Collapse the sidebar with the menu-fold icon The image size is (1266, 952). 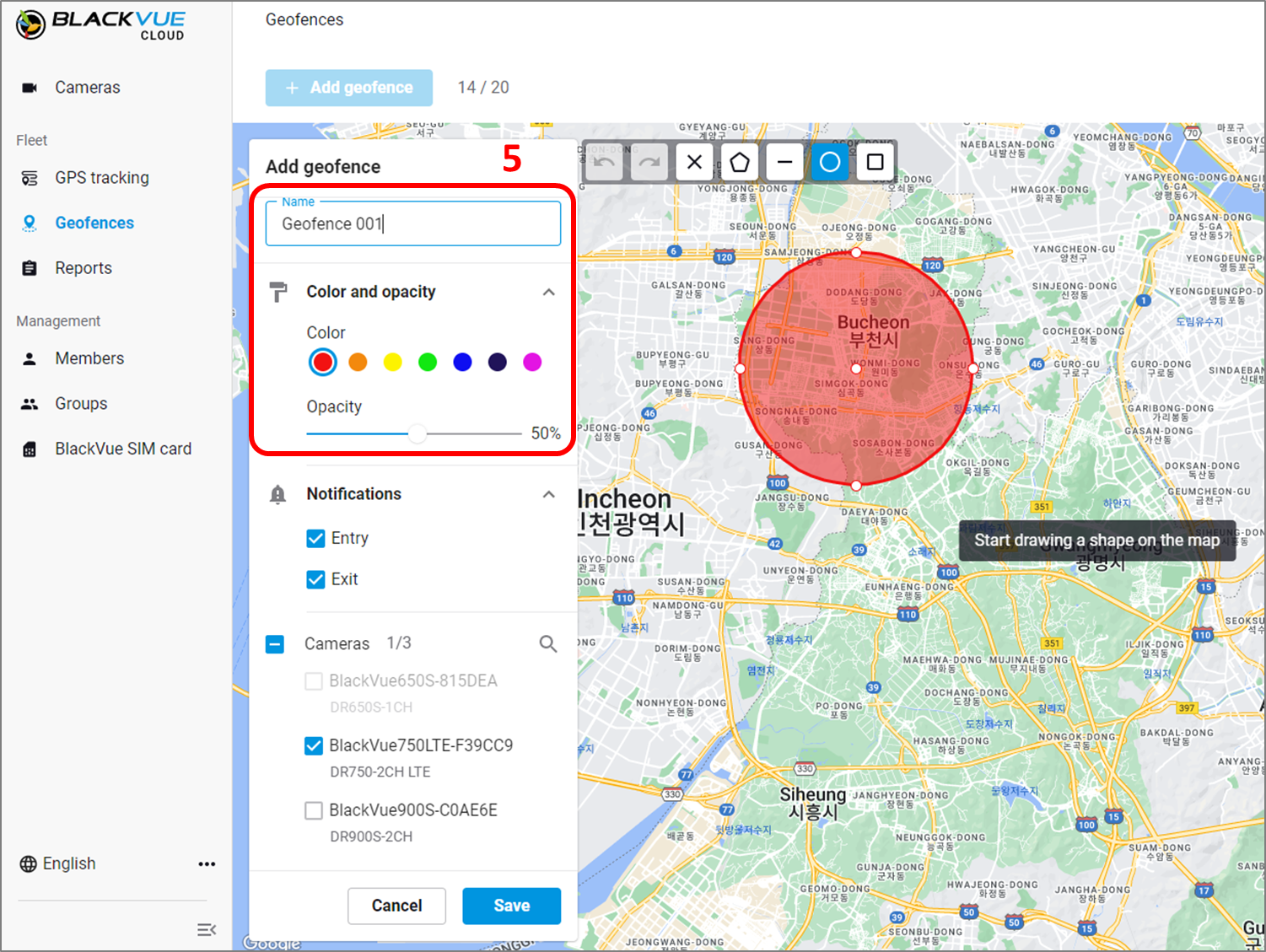coord(207,929)
